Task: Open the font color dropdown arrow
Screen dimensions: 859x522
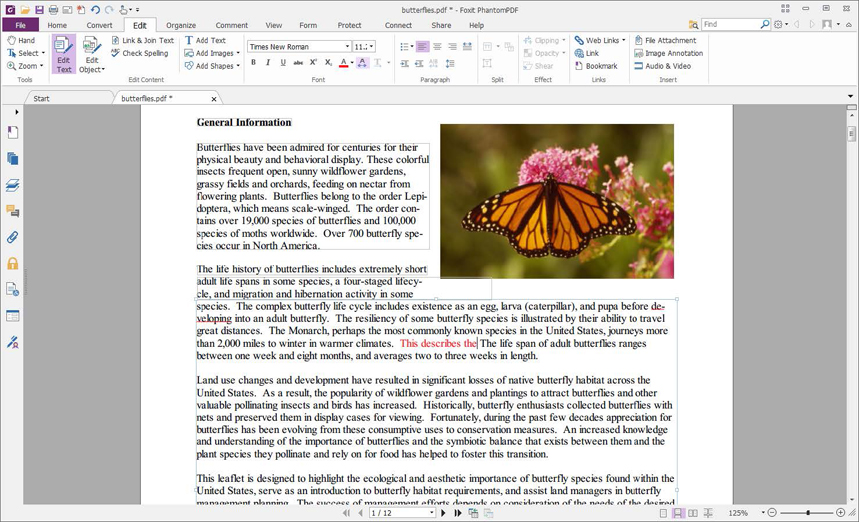Action: point(352,63)
